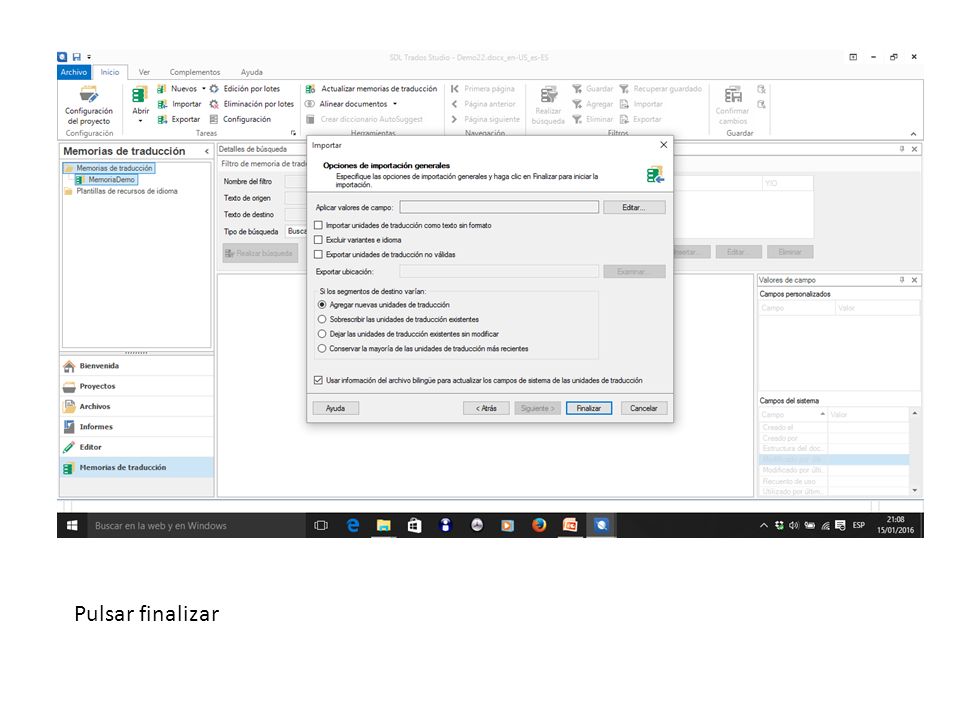This screenshot has height=720, width=960.
Task: Uncheck 'Usar información del archivo bilingüe' option
Action: pyautogui.click(x=318, y=380)
